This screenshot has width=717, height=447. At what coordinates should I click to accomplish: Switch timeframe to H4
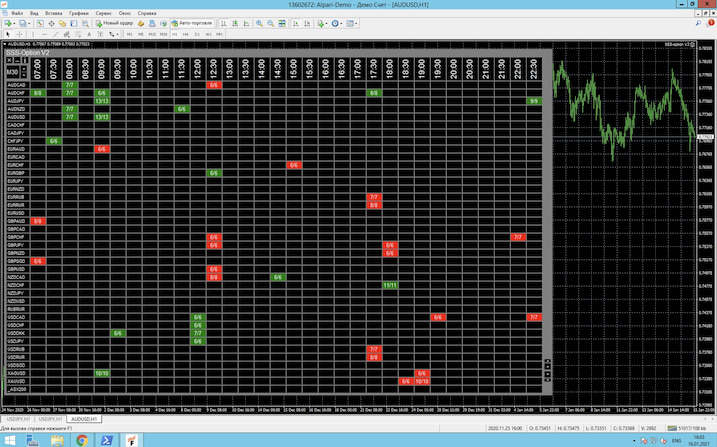point(185,34)
